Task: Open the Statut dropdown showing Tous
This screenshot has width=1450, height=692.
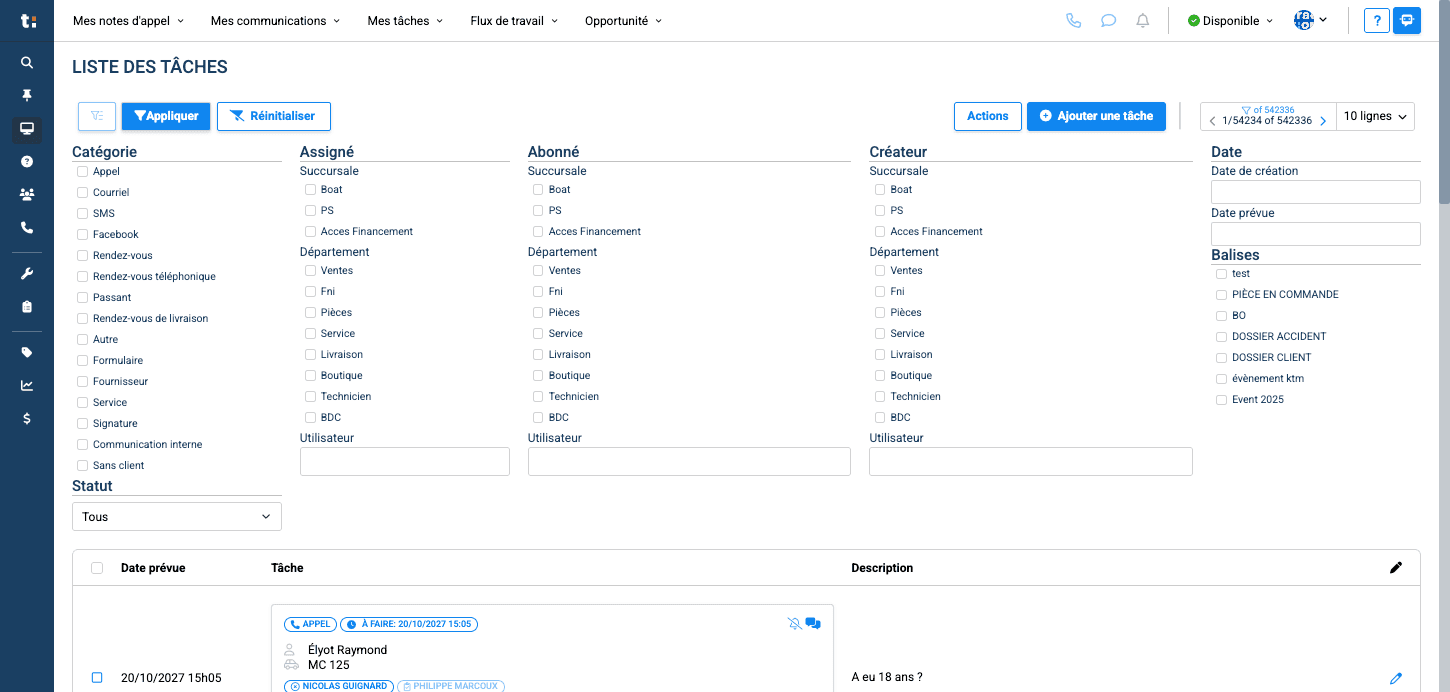Action: click(177, 517)
